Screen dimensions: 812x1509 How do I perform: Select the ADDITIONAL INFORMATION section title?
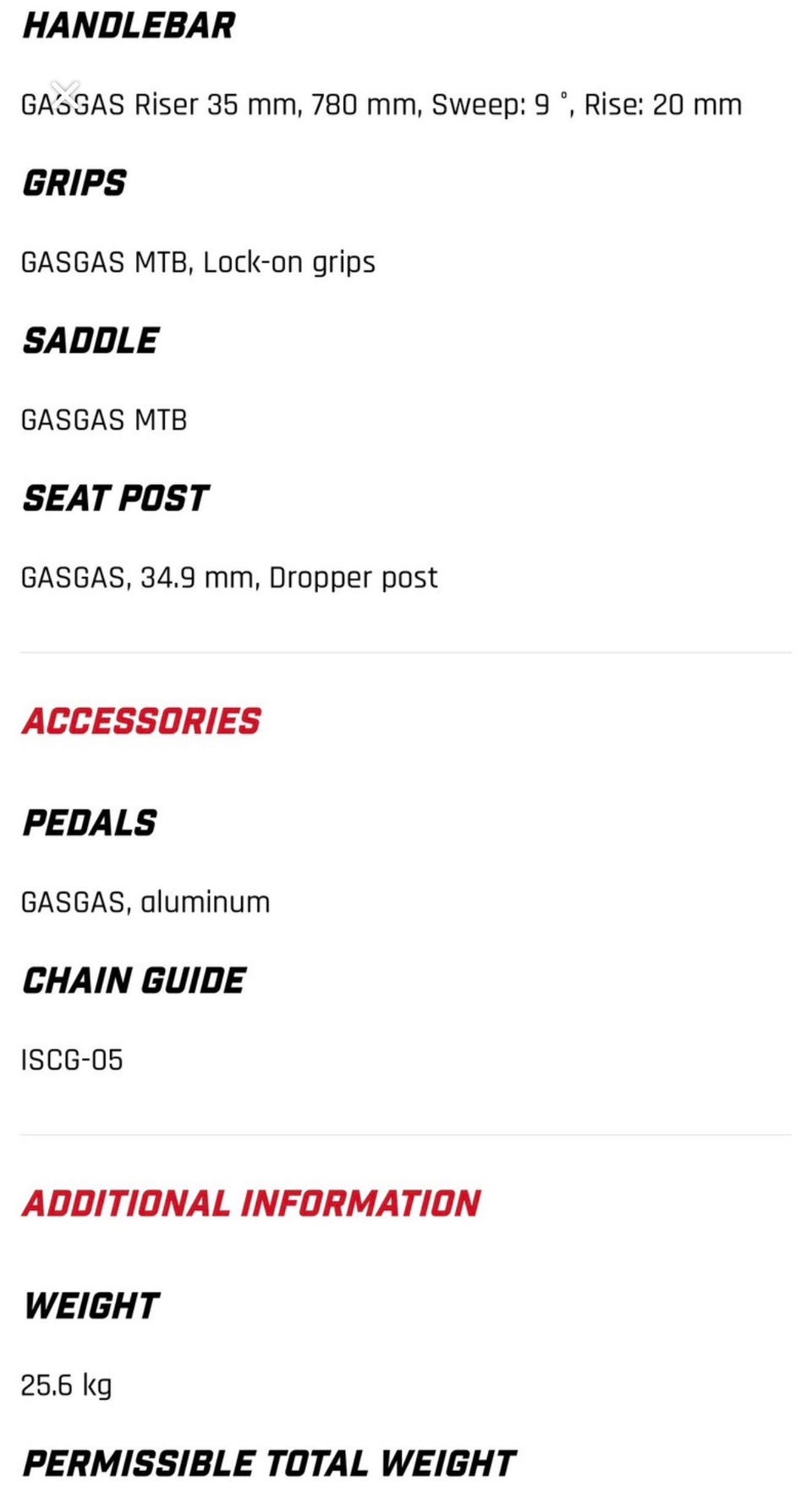(x=251, y=1204)
